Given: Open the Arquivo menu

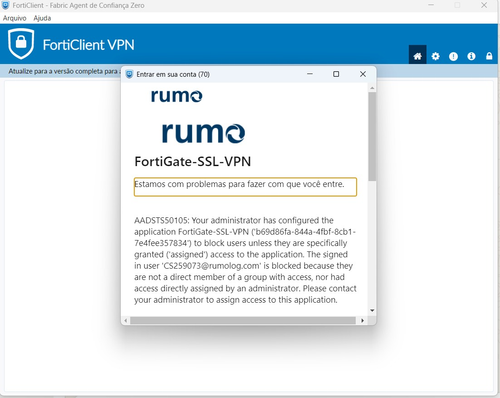Looking at the screenshot, I should [14, 18].
